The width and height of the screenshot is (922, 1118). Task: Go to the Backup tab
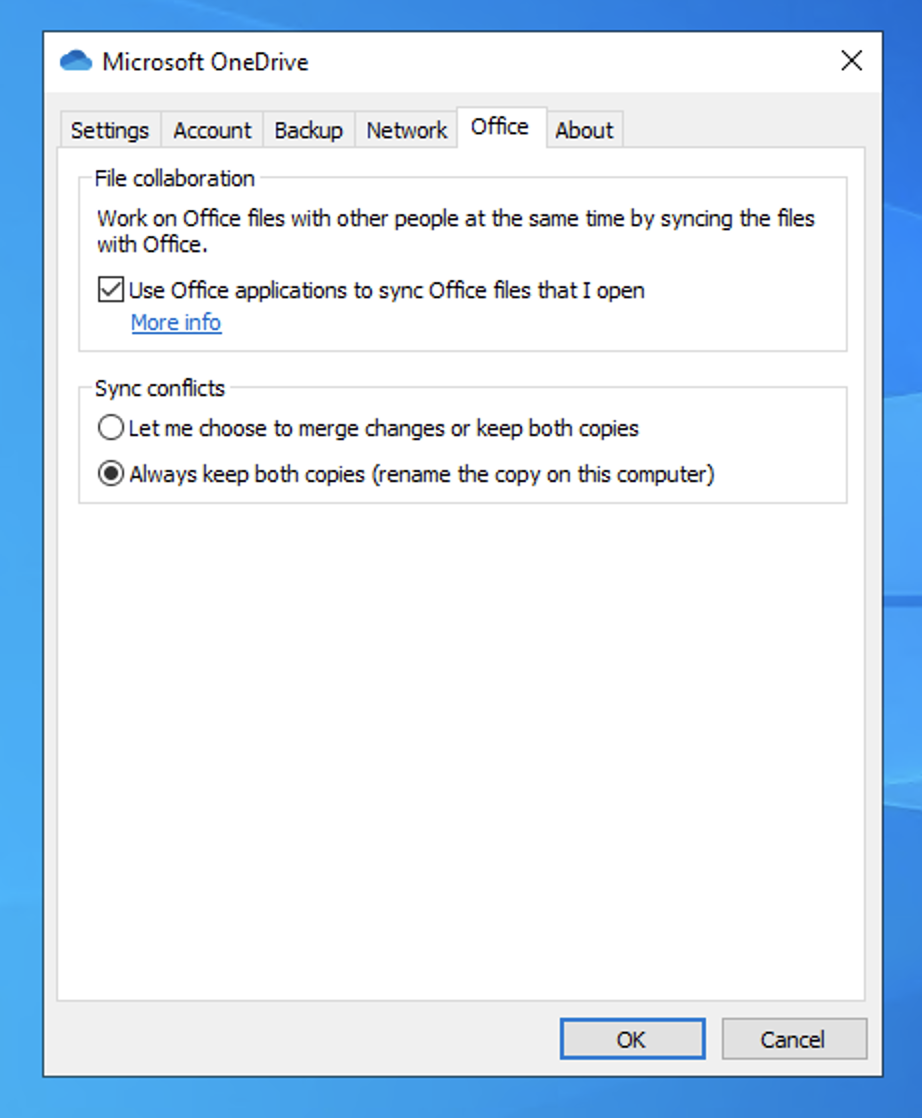pos(309,130)
